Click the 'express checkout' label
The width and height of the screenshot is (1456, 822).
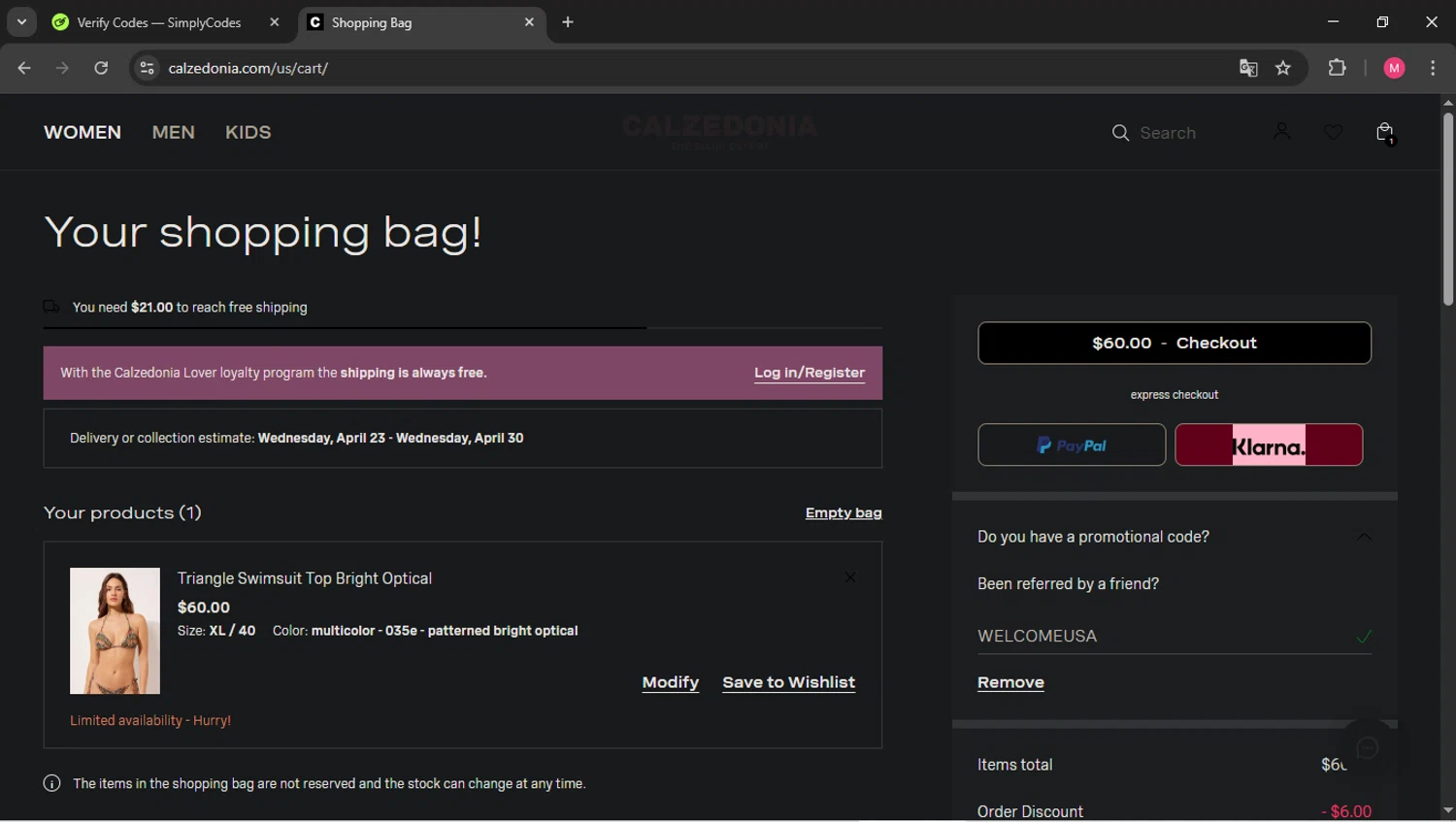coord(1175,395)
